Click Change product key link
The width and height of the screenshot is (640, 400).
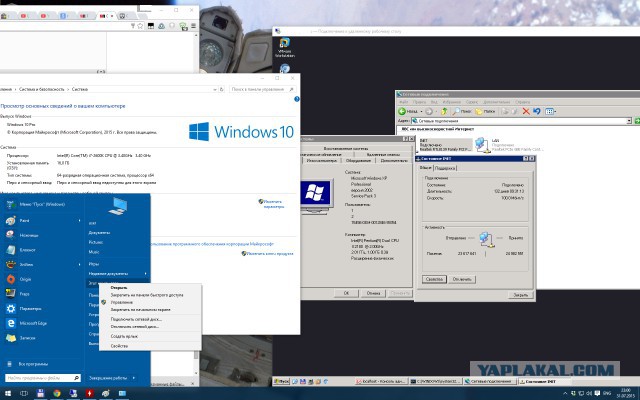point(269,253)
